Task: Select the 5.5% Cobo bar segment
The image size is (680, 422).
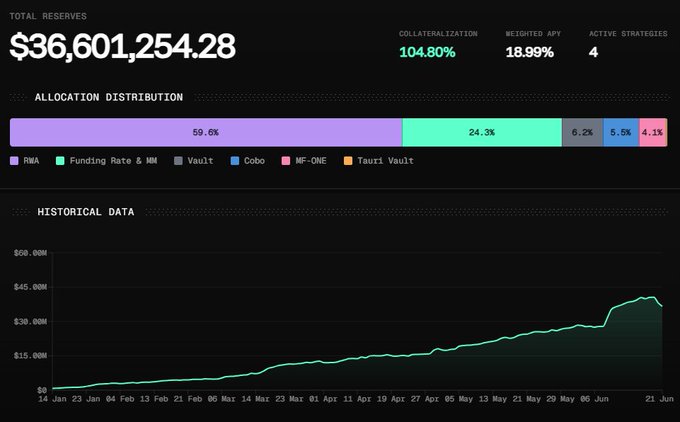Action: (621, 132)
